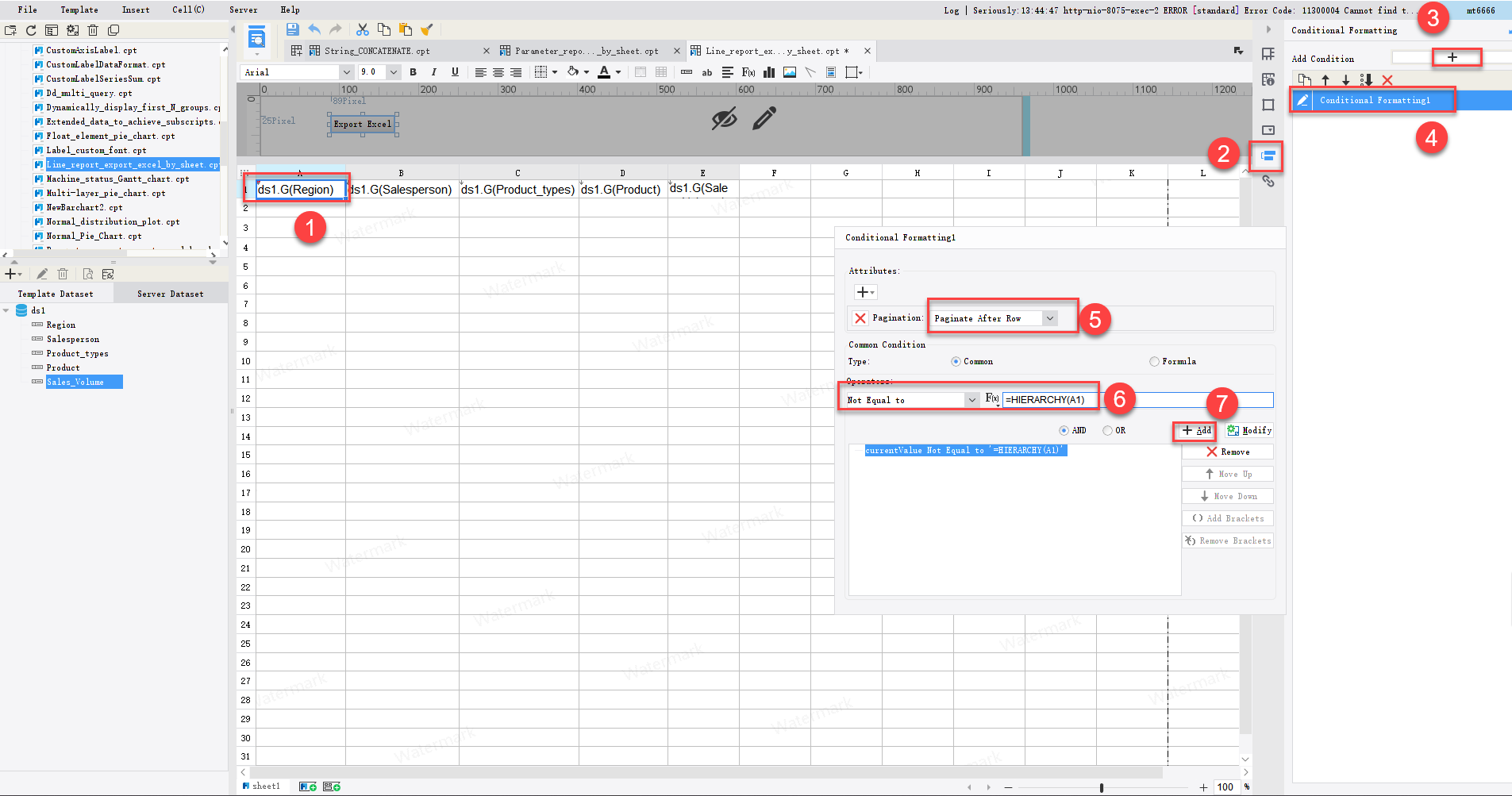
Task: Choose the OR radio button
Action: pos(1107,430)
